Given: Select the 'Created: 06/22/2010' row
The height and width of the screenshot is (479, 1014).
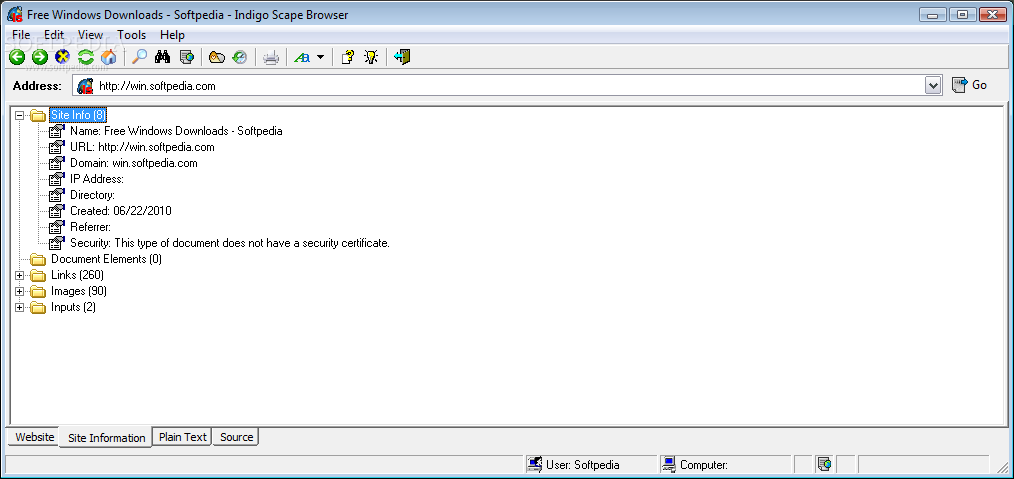Looking at the screenshot, I should [121, 211].
